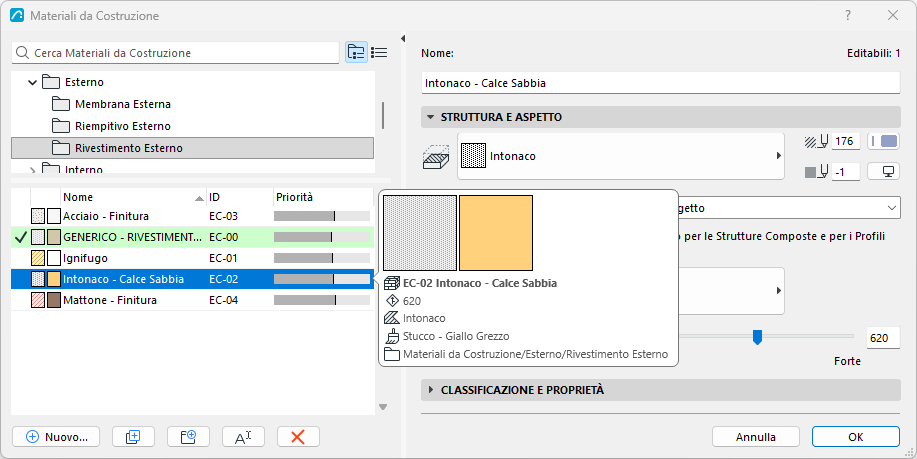Click the new folder icon button
917x459 pixels.
(x=188, y=437)
